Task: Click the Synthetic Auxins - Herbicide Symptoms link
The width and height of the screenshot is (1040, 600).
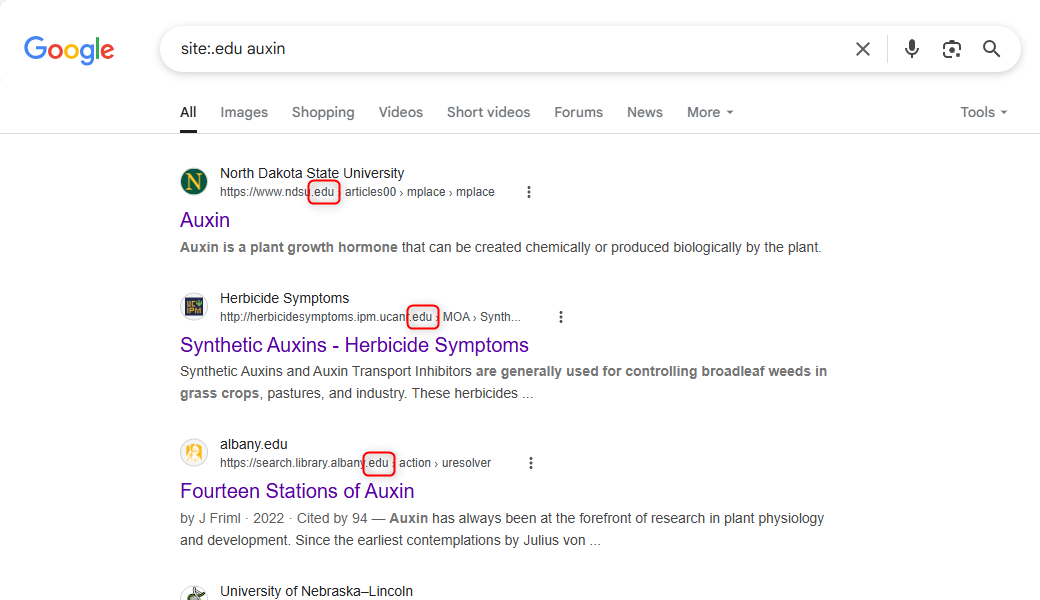Action: pos(354,344)
